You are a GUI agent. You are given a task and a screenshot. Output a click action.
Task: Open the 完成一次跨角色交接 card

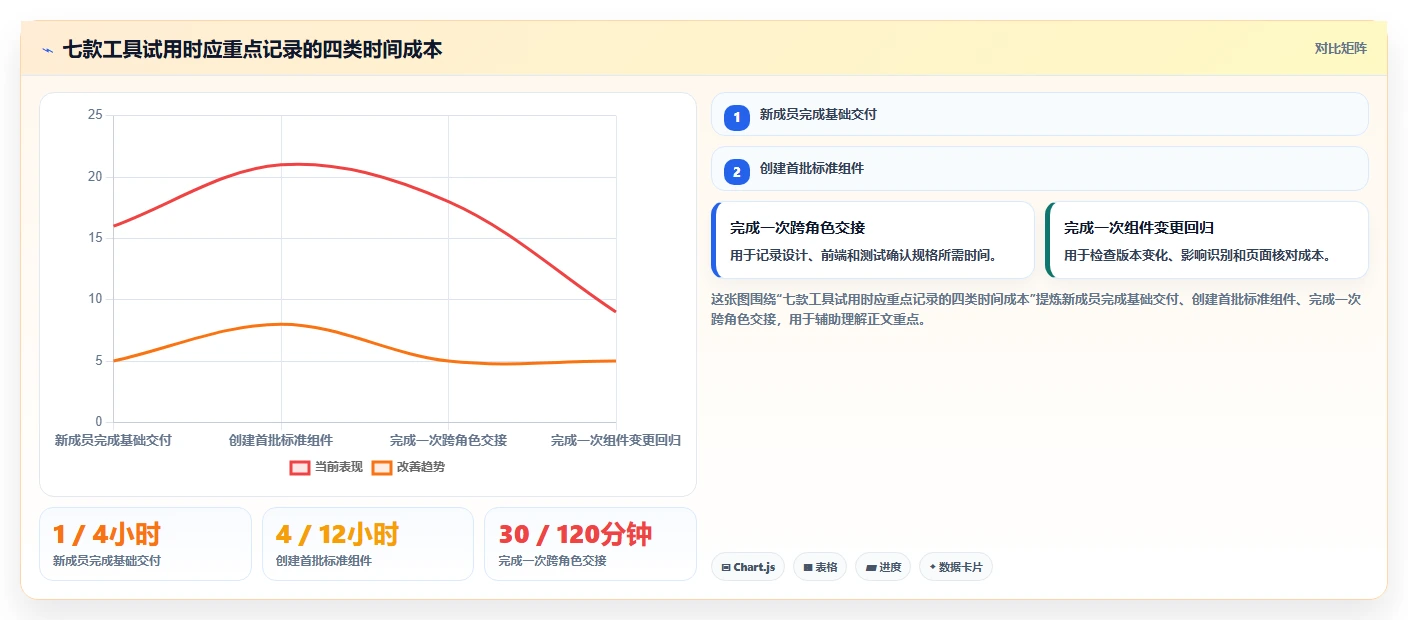(872, 240)
